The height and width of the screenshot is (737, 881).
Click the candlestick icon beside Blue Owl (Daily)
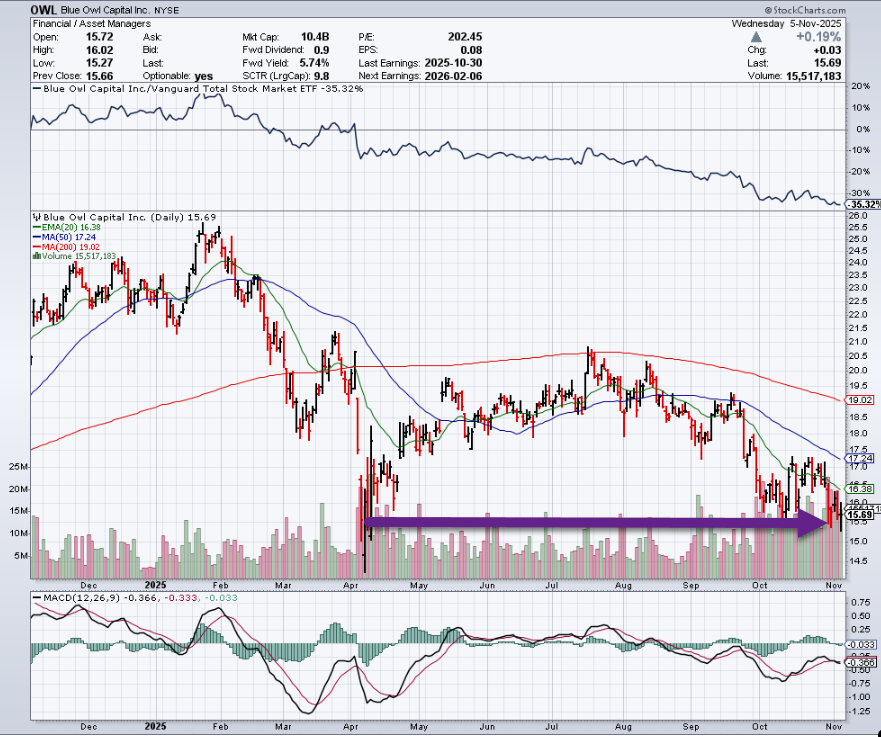pos(35,216)
